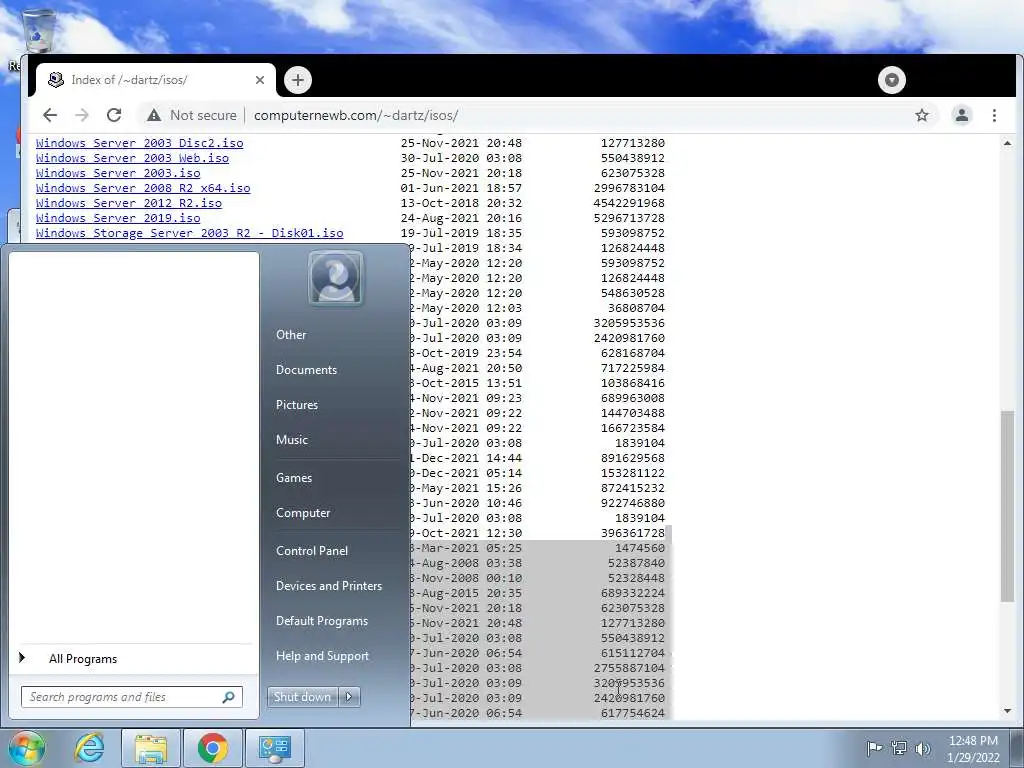
Task: Open the Other user folder
Action: click(x=291, y=335)
